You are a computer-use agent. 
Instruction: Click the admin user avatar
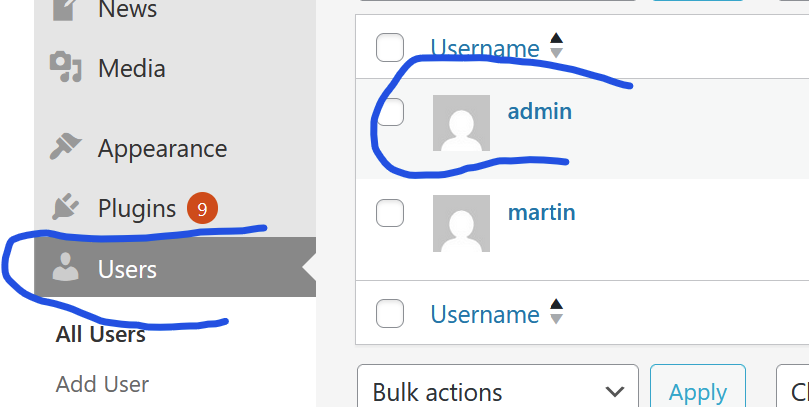461,123
